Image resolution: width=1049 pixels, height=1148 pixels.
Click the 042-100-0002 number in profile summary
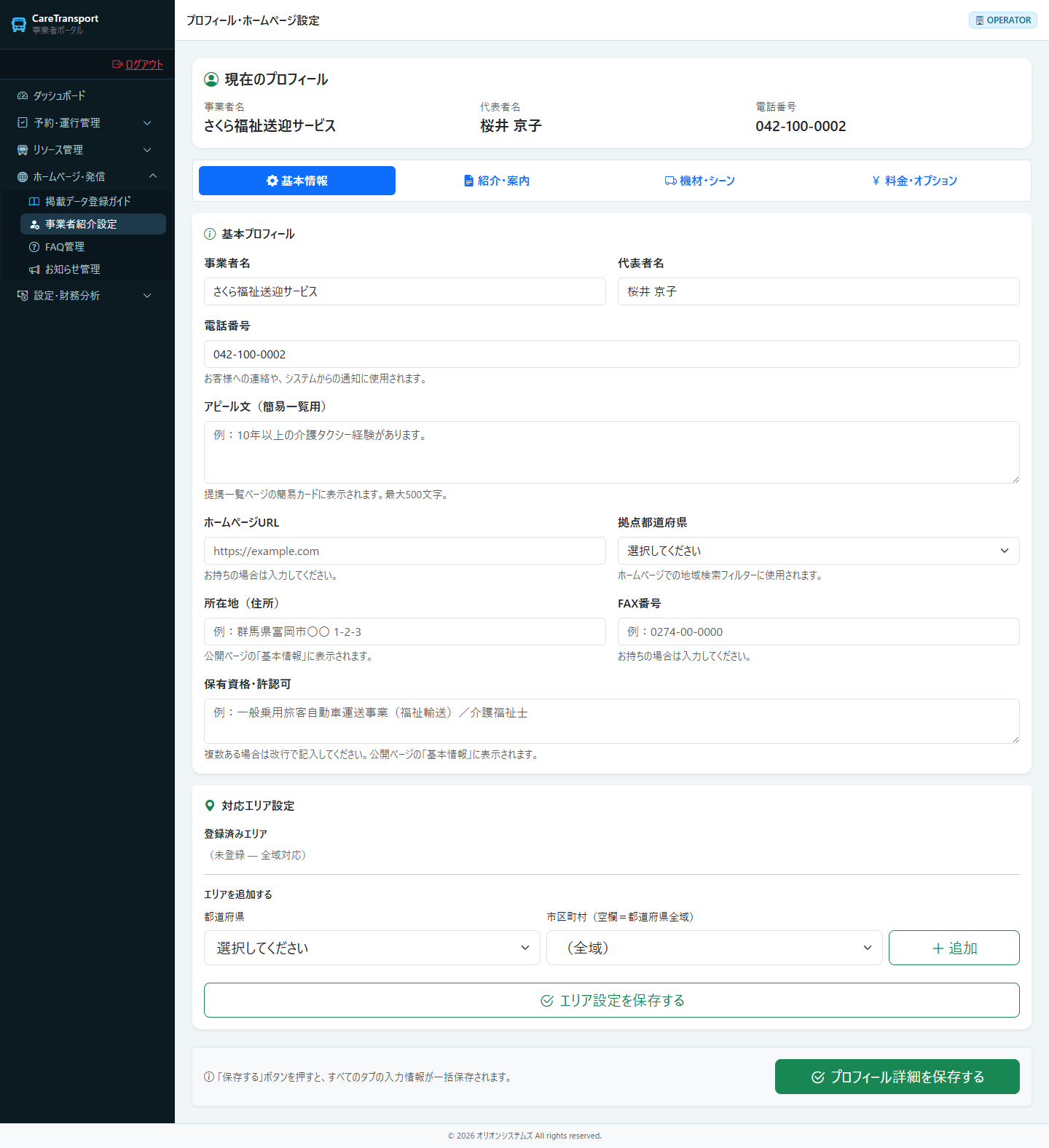[801, 126]
